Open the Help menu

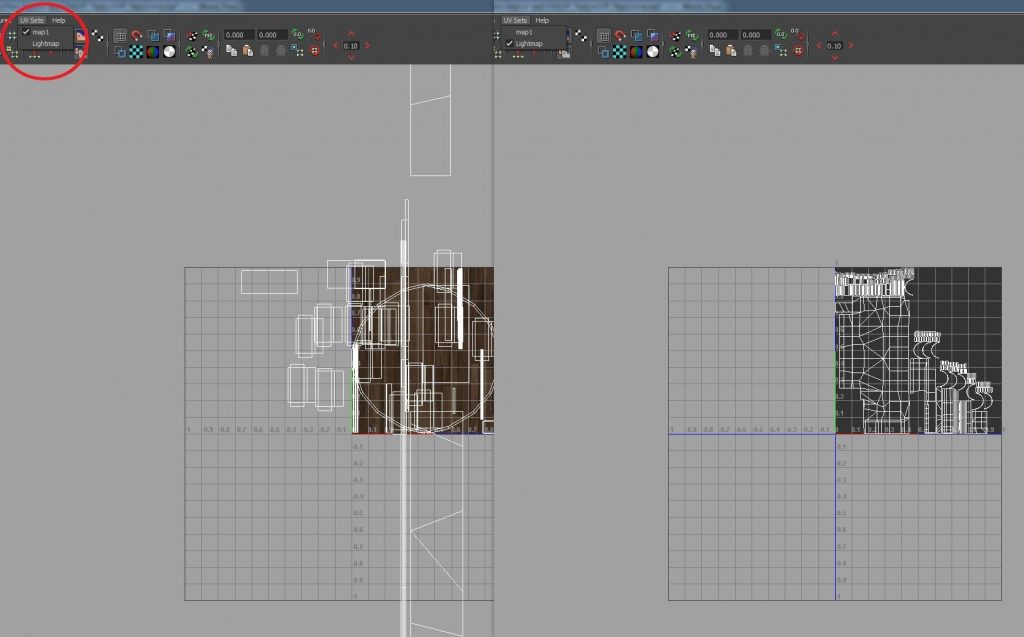click(x=59, y=20)
